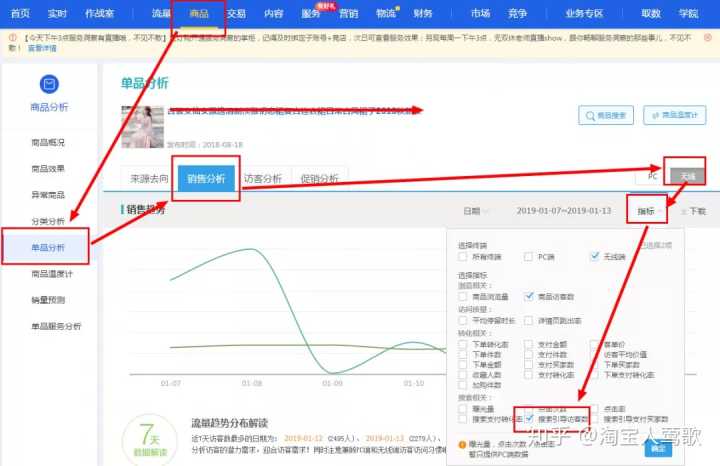Toggle the 搜索引导访客数 checkbox

tap(530, 418)
